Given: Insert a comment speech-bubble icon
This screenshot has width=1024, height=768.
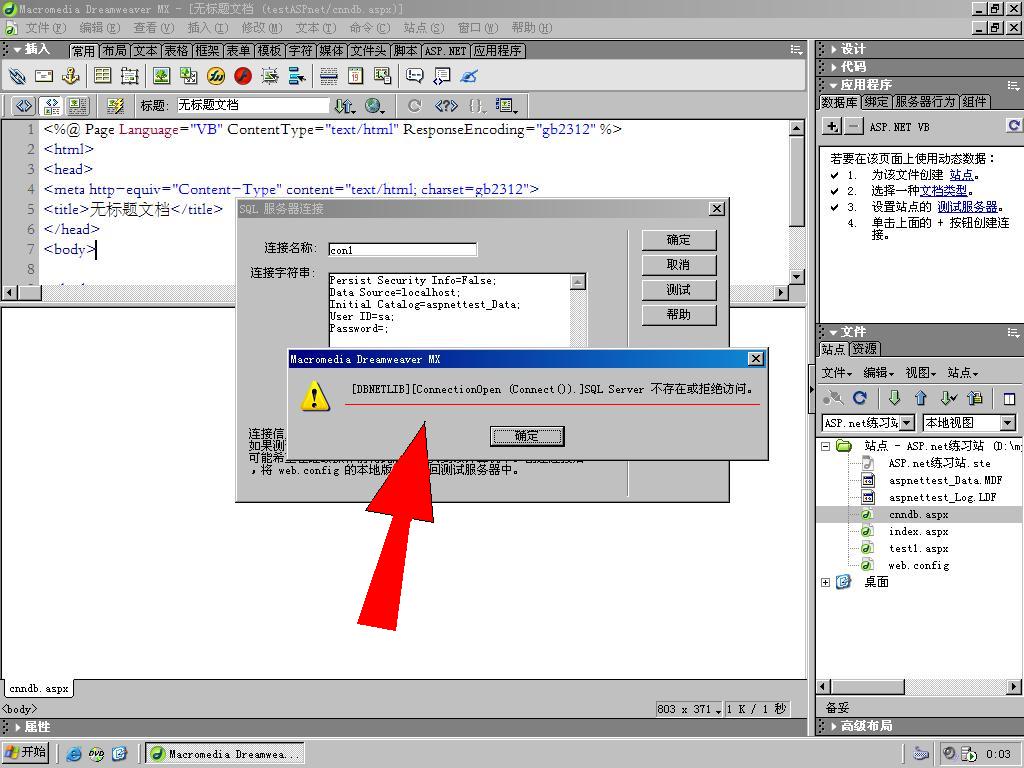Looking at the screenshot, I should coord(415,76).
